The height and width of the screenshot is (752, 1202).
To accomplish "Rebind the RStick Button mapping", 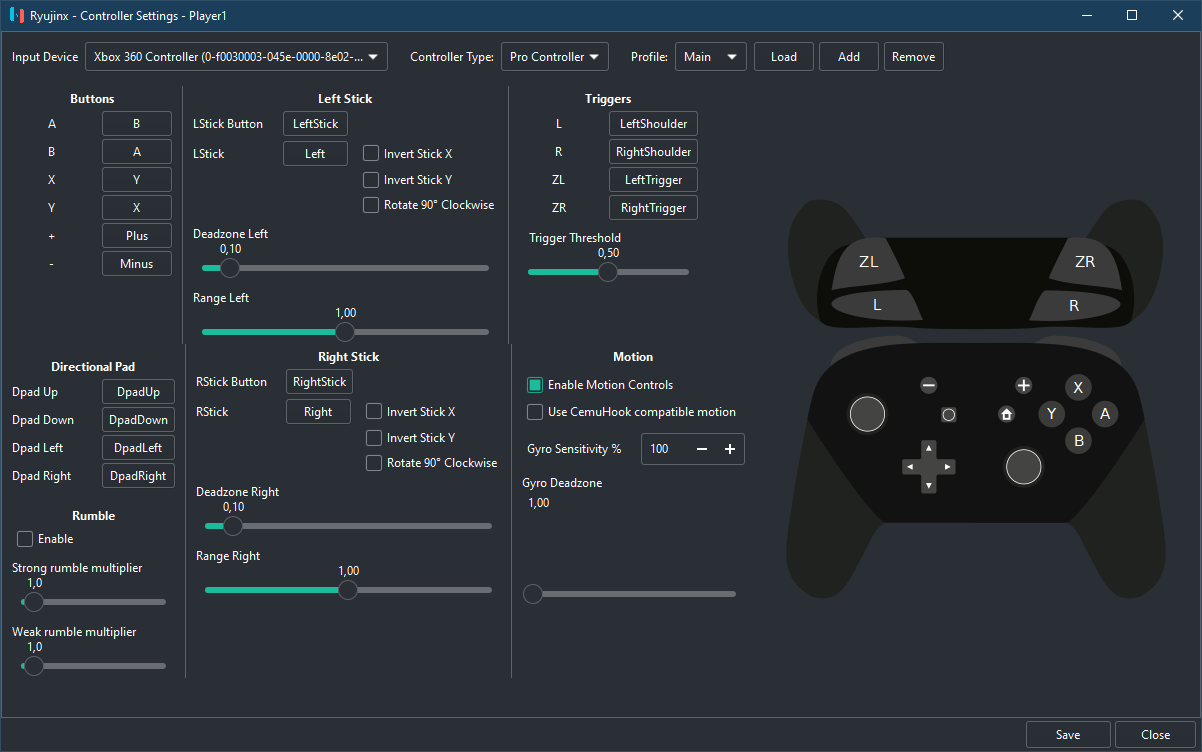I will click(320, 382).
